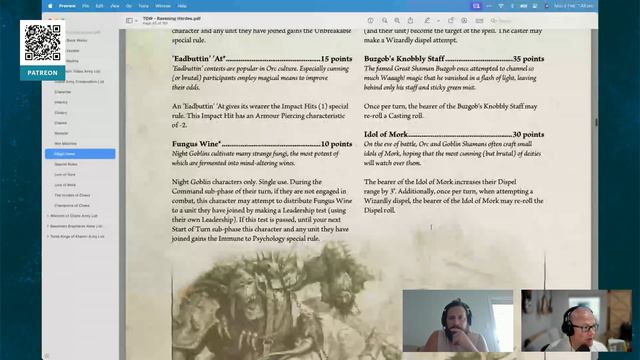Click the PATREON label under the QR code

pos(42,73)
